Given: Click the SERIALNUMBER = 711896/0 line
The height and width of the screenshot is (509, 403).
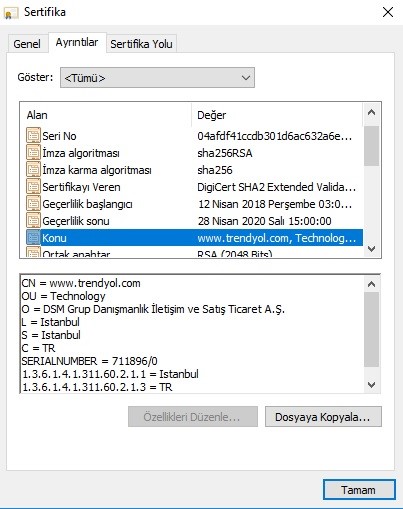Looking at the screenshot, I should (x=89, y=361).
